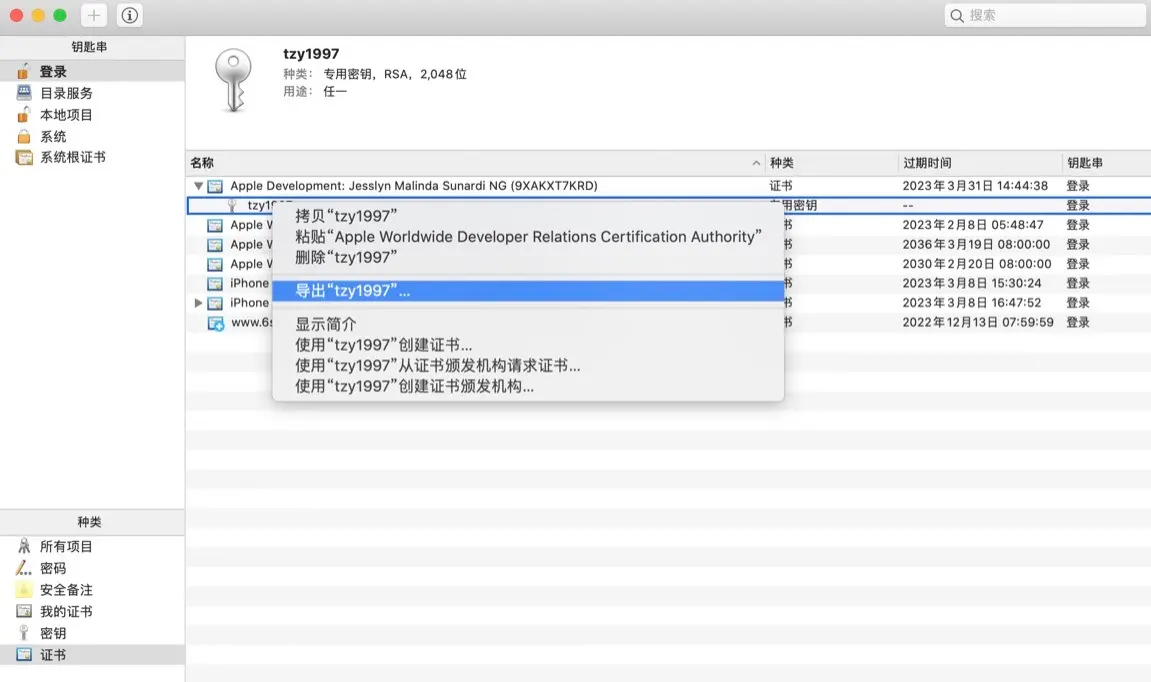Click the 登录 unlocked padlock icon
This screenshot has width=1151, height=682.
(x=23, y=70)
